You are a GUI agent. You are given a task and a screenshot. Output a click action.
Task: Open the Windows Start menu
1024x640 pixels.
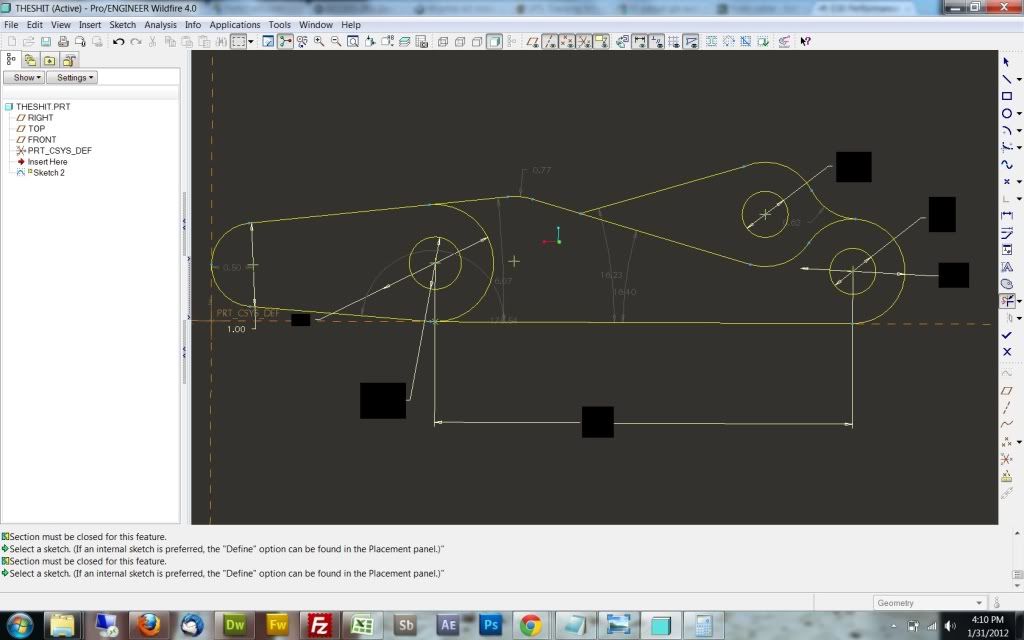pyautogui.click(x=20, y=625)
